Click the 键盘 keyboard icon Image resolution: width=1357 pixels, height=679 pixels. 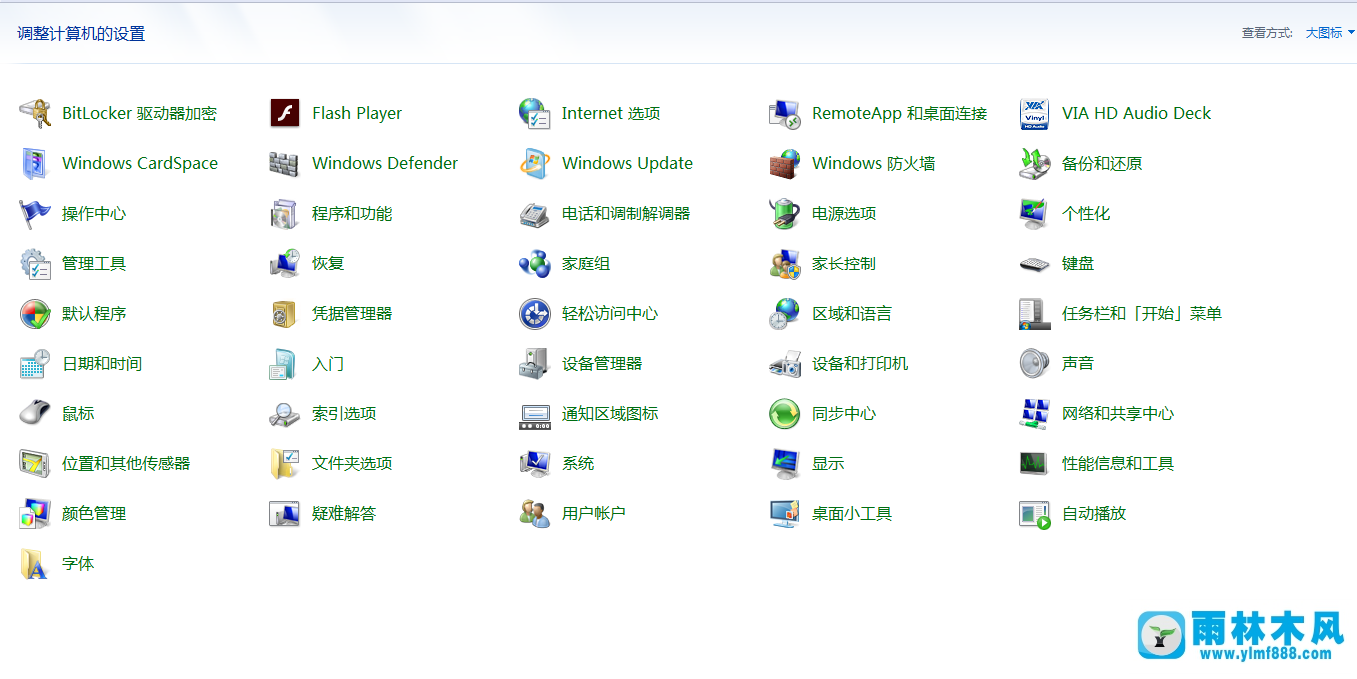tap(1035, 264)
